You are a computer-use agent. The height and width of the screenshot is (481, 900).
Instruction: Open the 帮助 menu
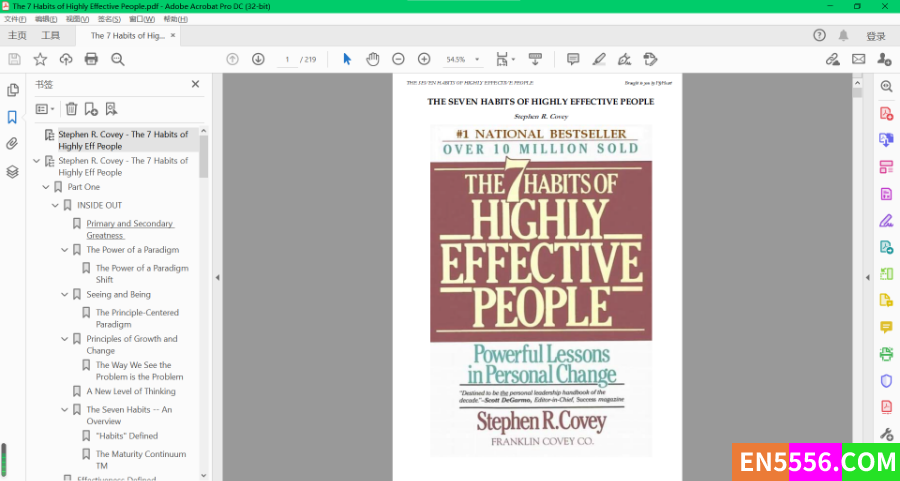175,20
